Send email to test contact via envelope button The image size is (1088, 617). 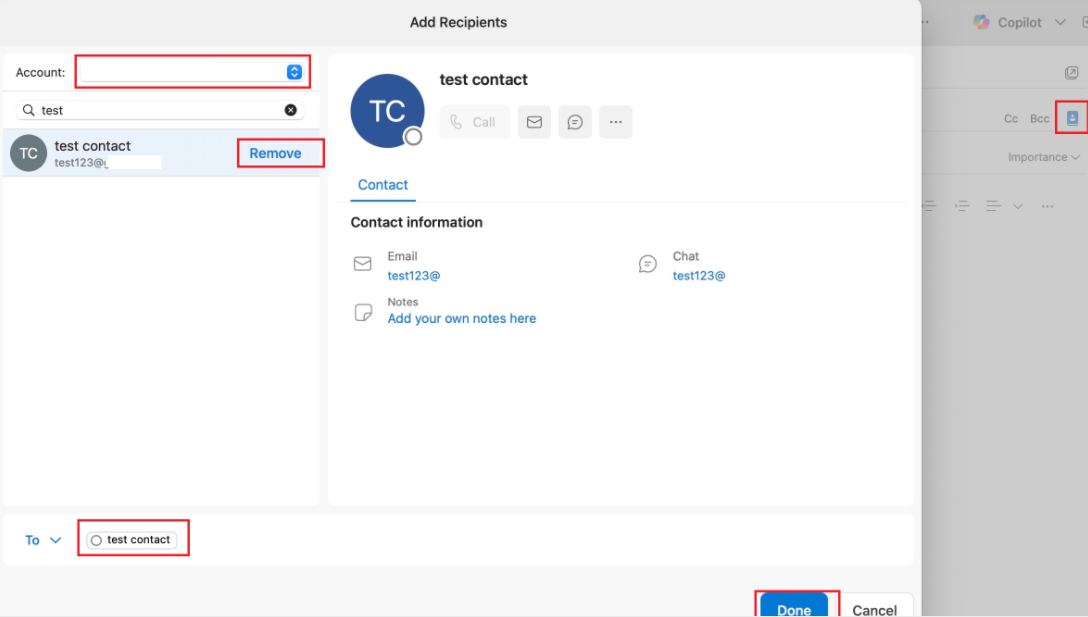(534, 122)
